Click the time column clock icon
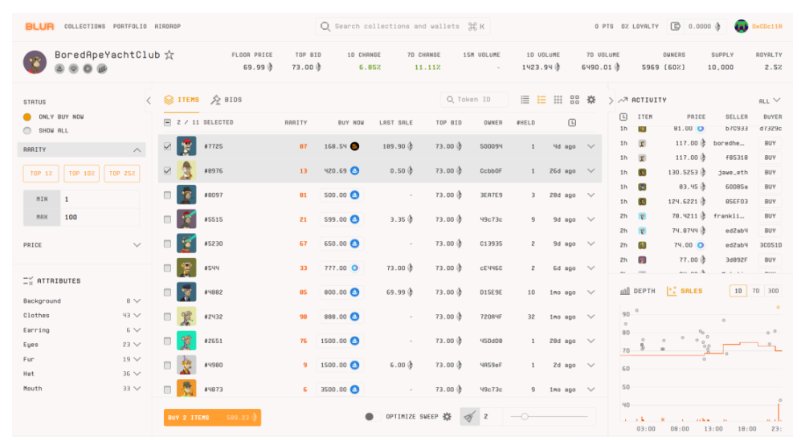The height and width of the screenshot is (443, 801). 572,123
